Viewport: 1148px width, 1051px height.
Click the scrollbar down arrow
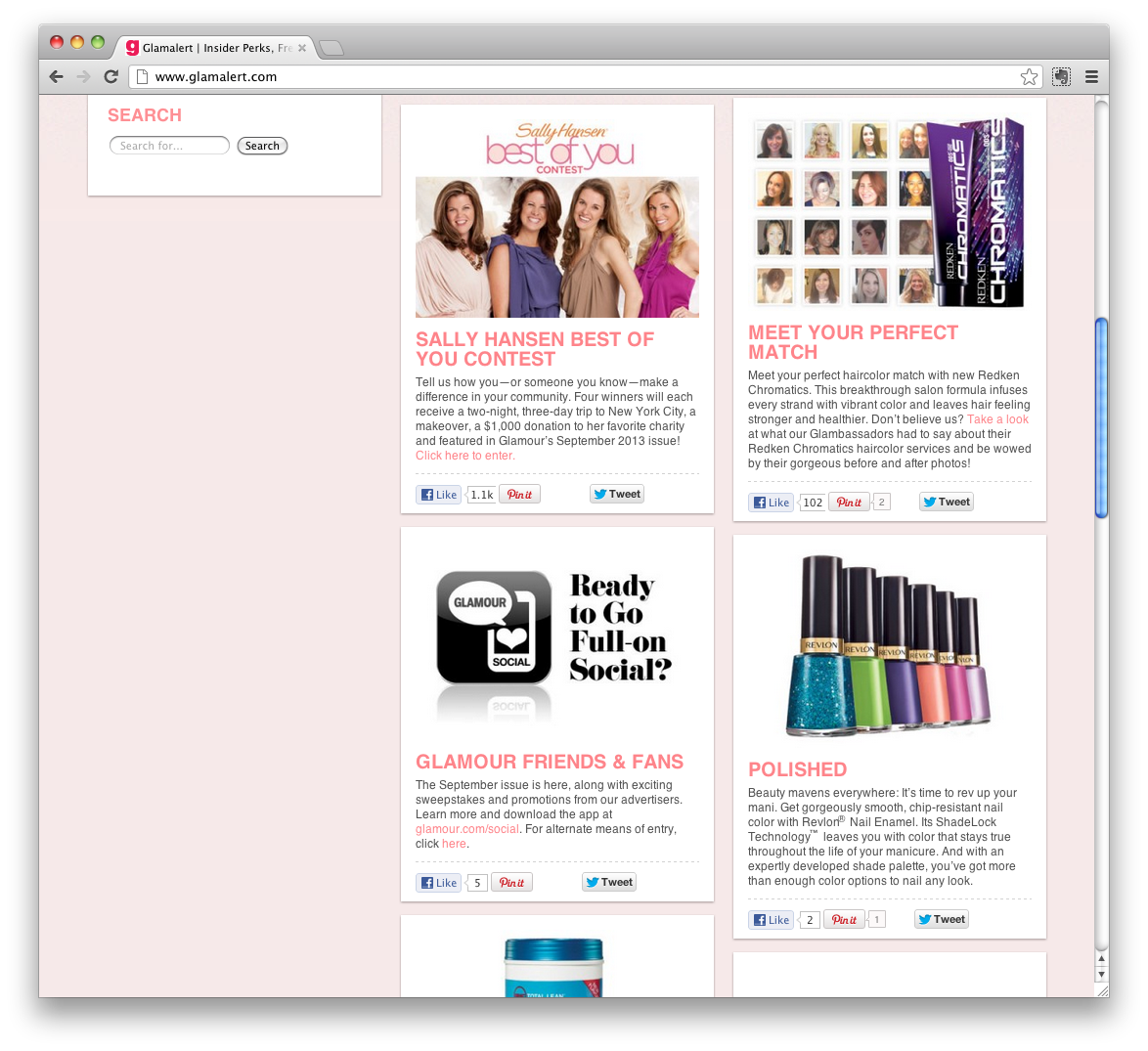point(1101,975)
